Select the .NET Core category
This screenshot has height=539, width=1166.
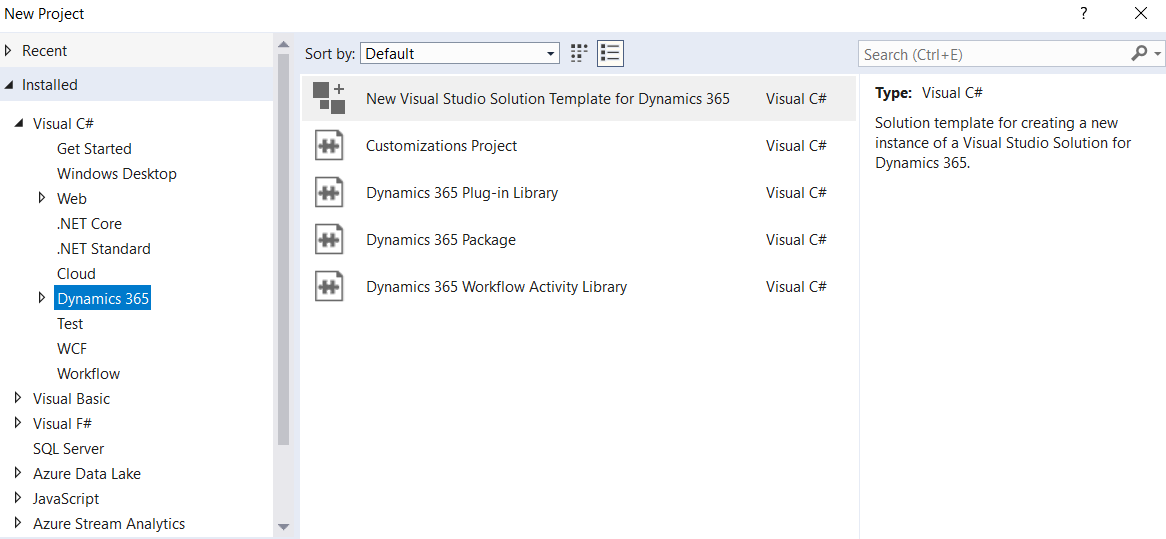click(x=89, y=224)
